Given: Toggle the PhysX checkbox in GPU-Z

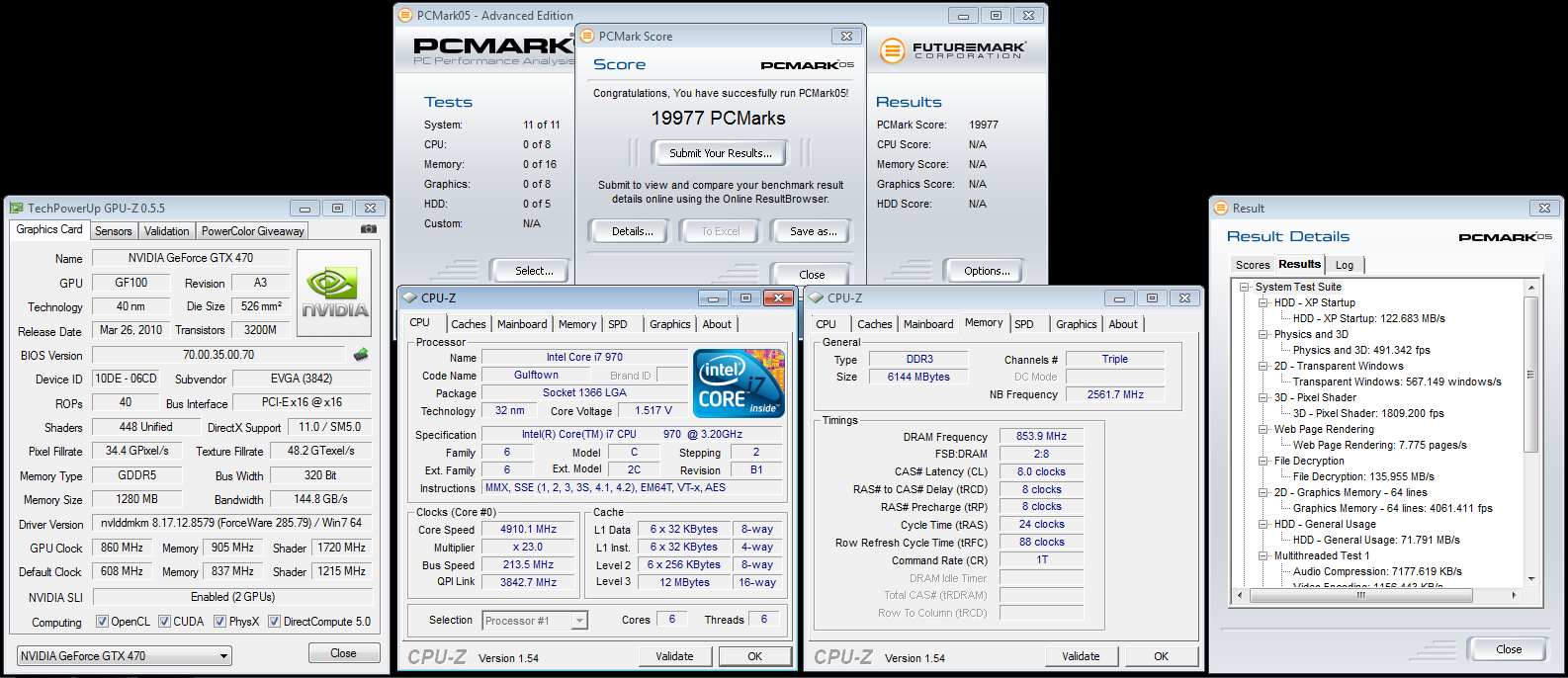Looking at the screenshot, I should coord(219,622).
